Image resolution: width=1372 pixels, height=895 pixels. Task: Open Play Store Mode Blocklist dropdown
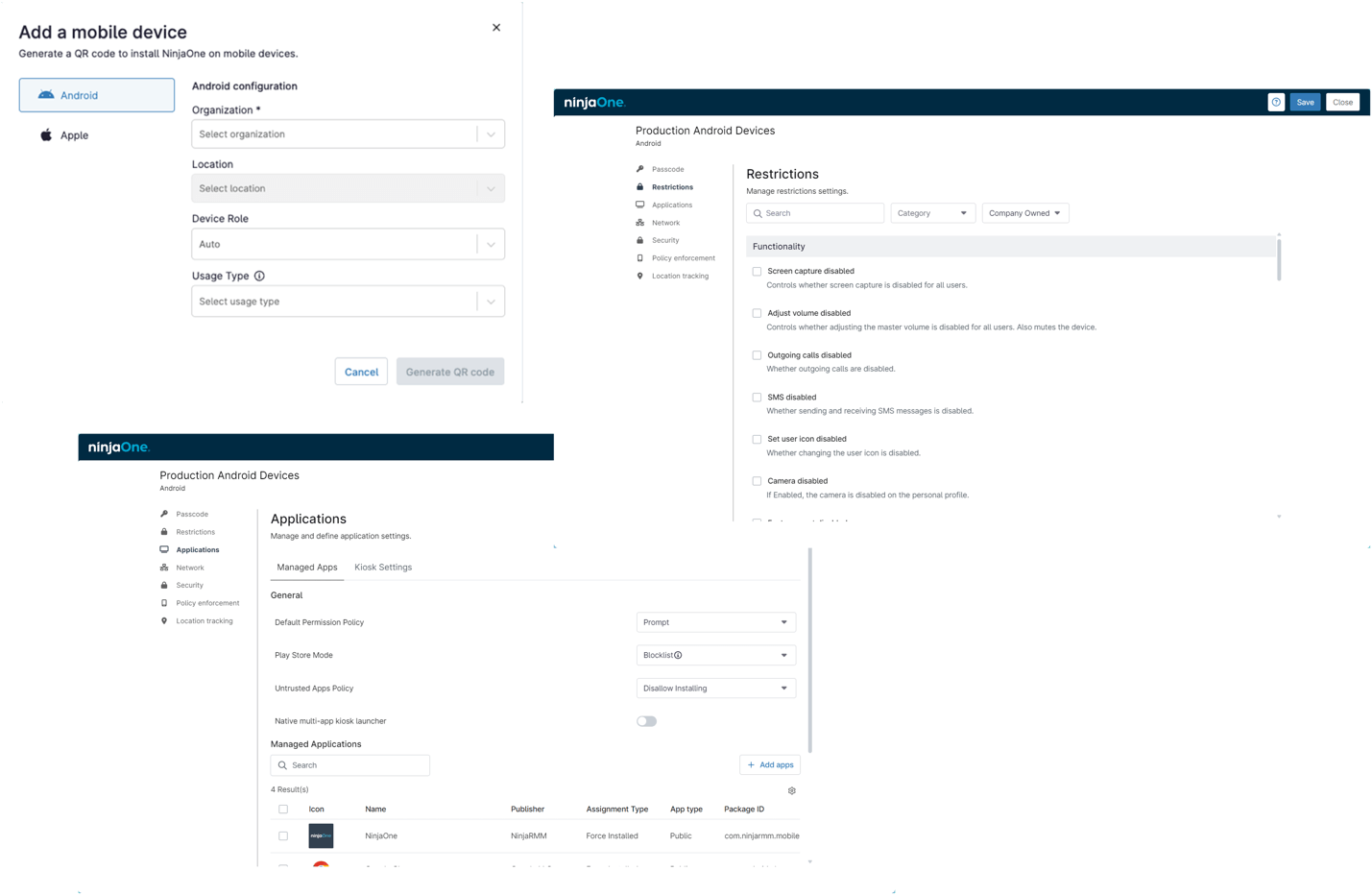click(716, 655)
